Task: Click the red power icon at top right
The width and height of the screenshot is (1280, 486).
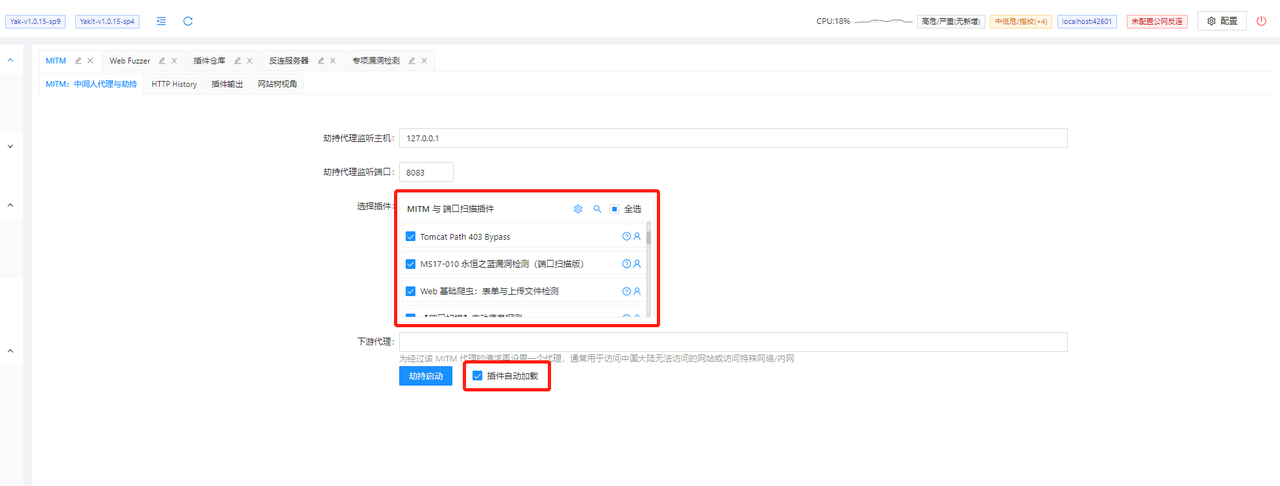Action: coord(1261,21)
